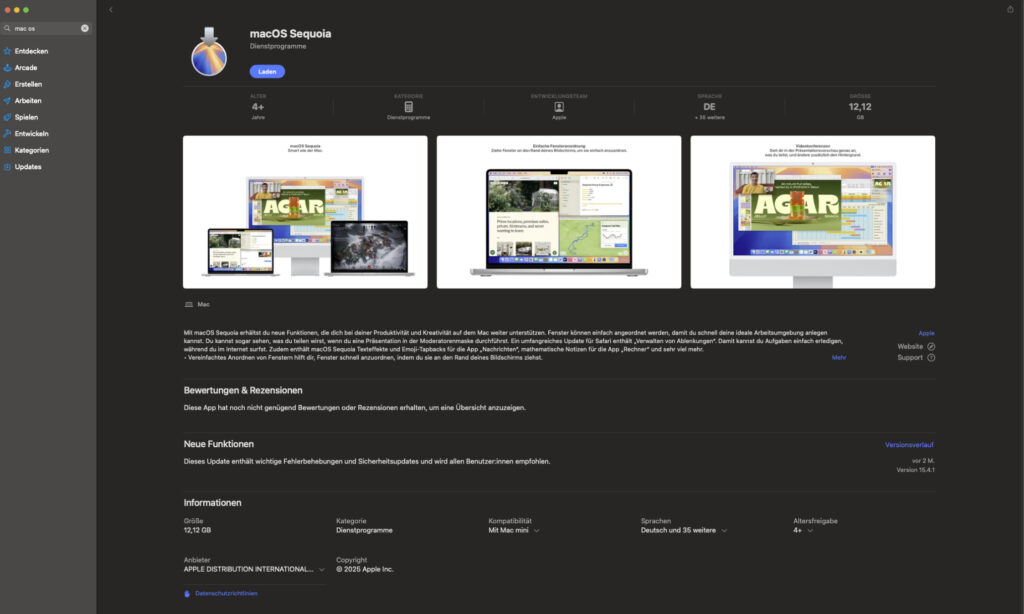Click the Entwicklungsteam person icon
Screen dimensions: 1024x614
point(559,106)
